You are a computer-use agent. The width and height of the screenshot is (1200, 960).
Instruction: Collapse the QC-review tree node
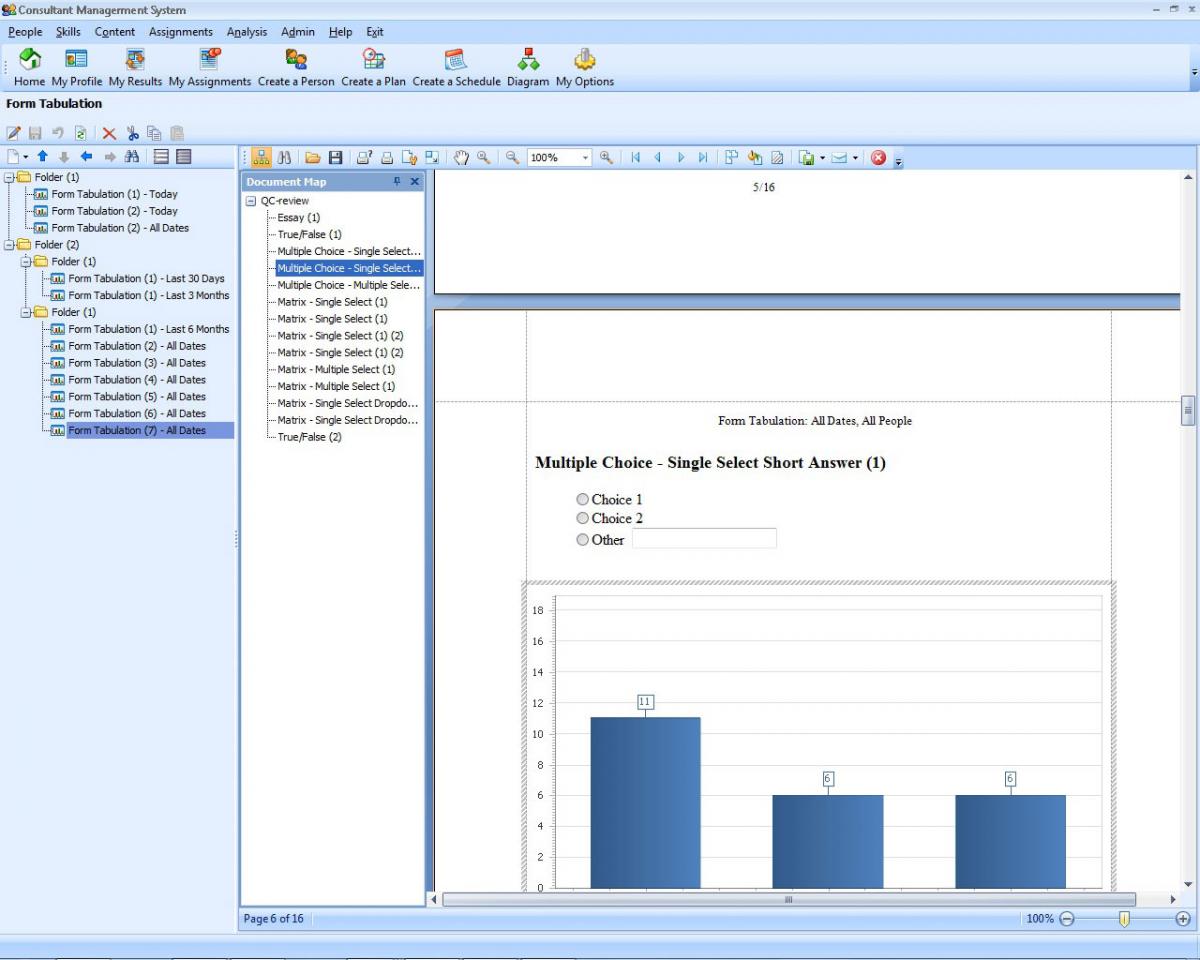(252, 201)
